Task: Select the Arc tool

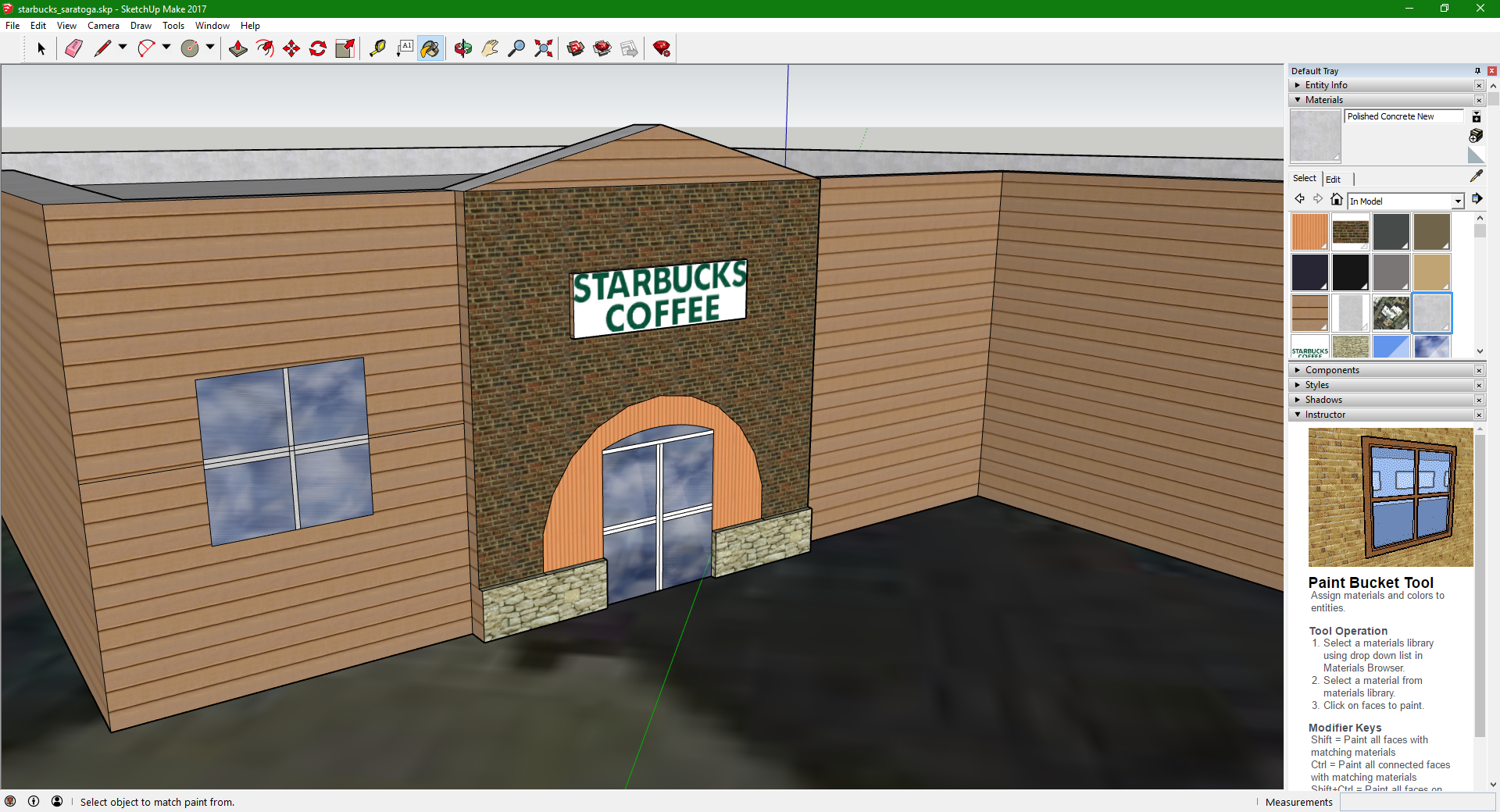Action: pos(146,48)
